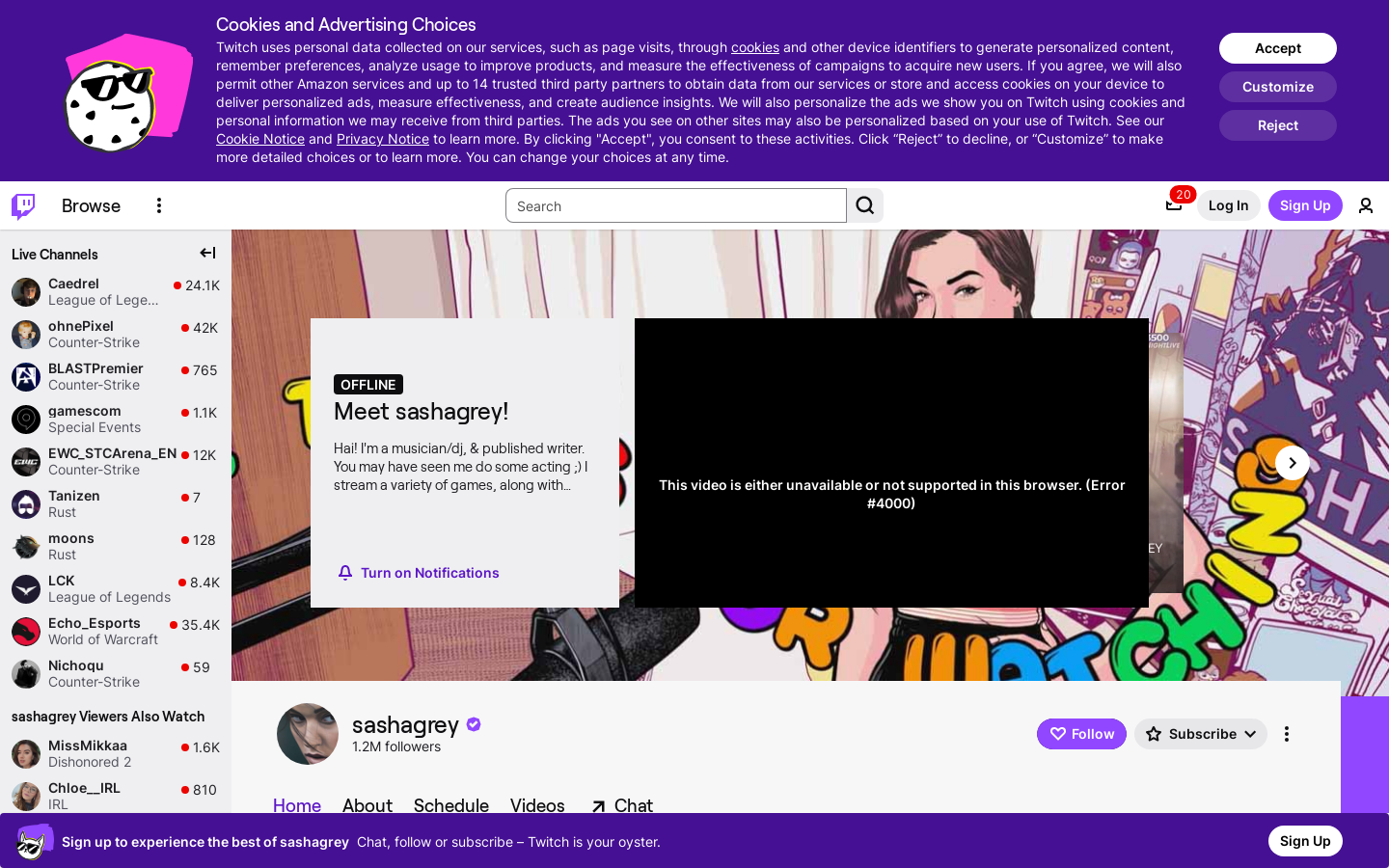Open BLASTPremier's channel avatar
The height and width of the screenshot is (868, 1389).
click(x=26, y=376)
